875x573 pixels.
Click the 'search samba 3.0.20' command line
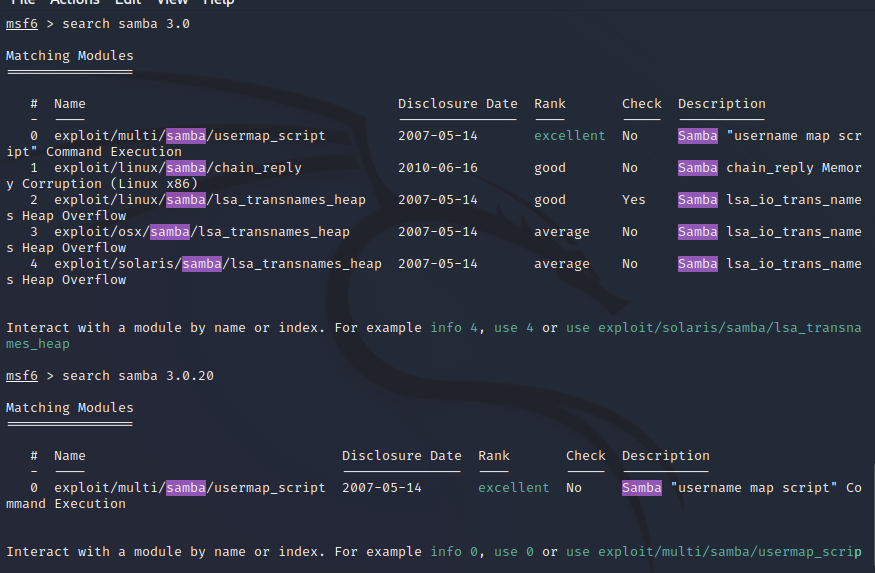(x=138, y=376)
